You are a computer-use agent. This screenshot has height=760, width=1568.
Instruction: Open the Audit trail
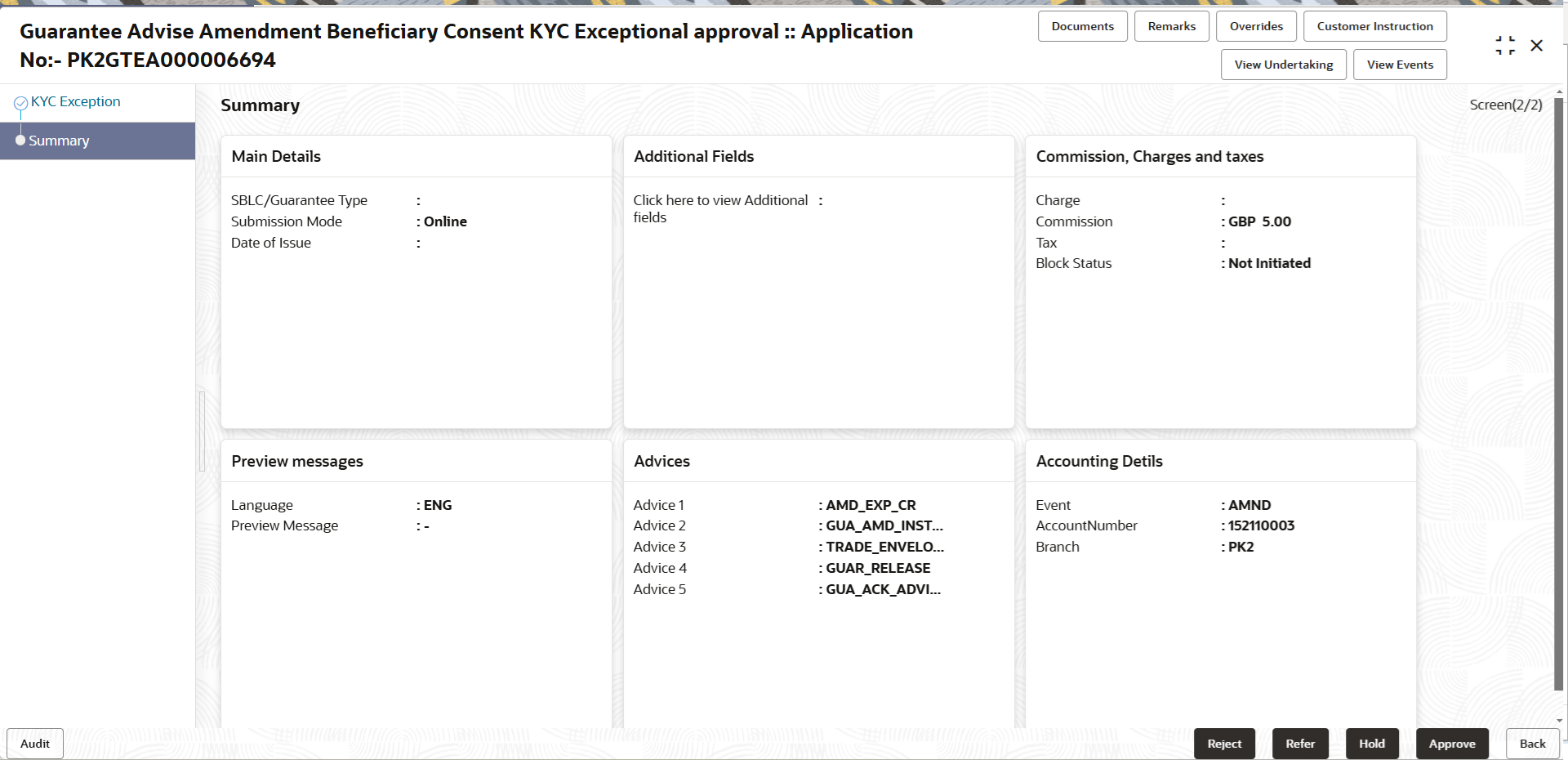point(34,743)
